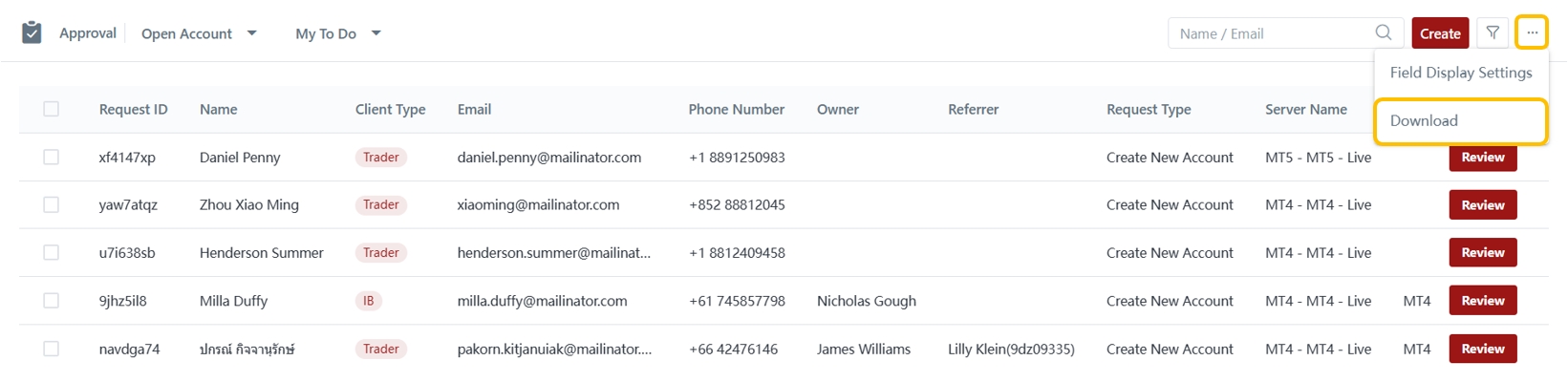
Task: Select Download from the menu
Action: (x=1424, y=121)
